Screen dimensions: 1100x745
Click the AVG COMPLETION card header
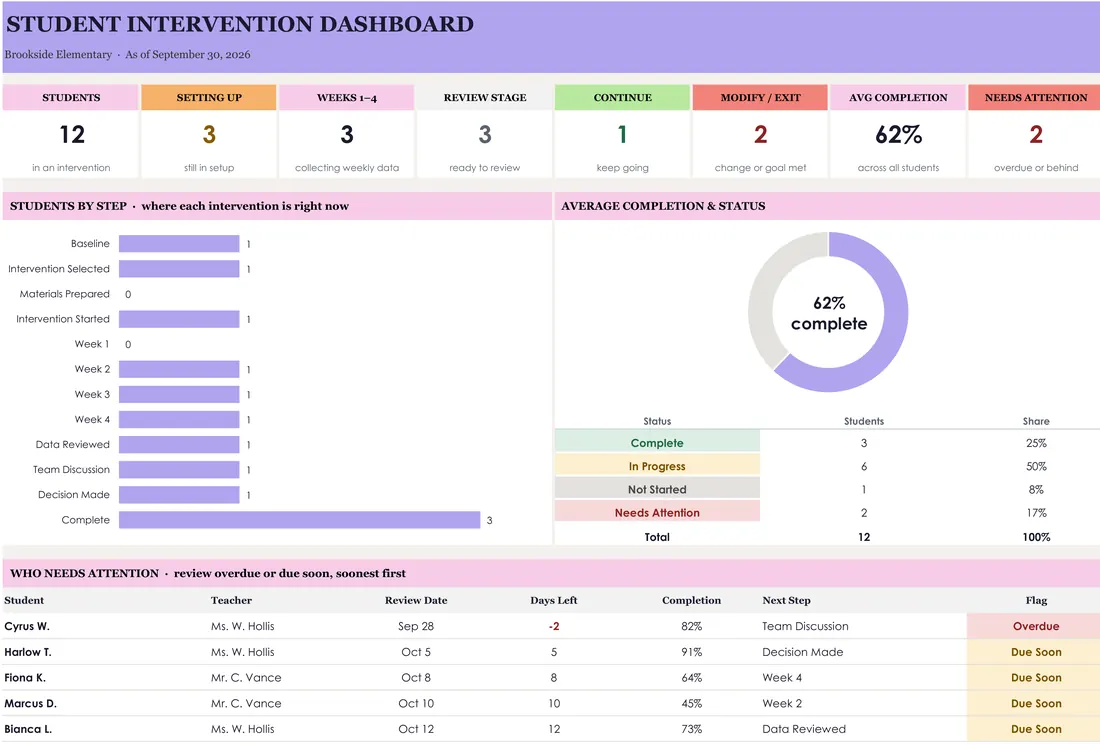(898, 98)
